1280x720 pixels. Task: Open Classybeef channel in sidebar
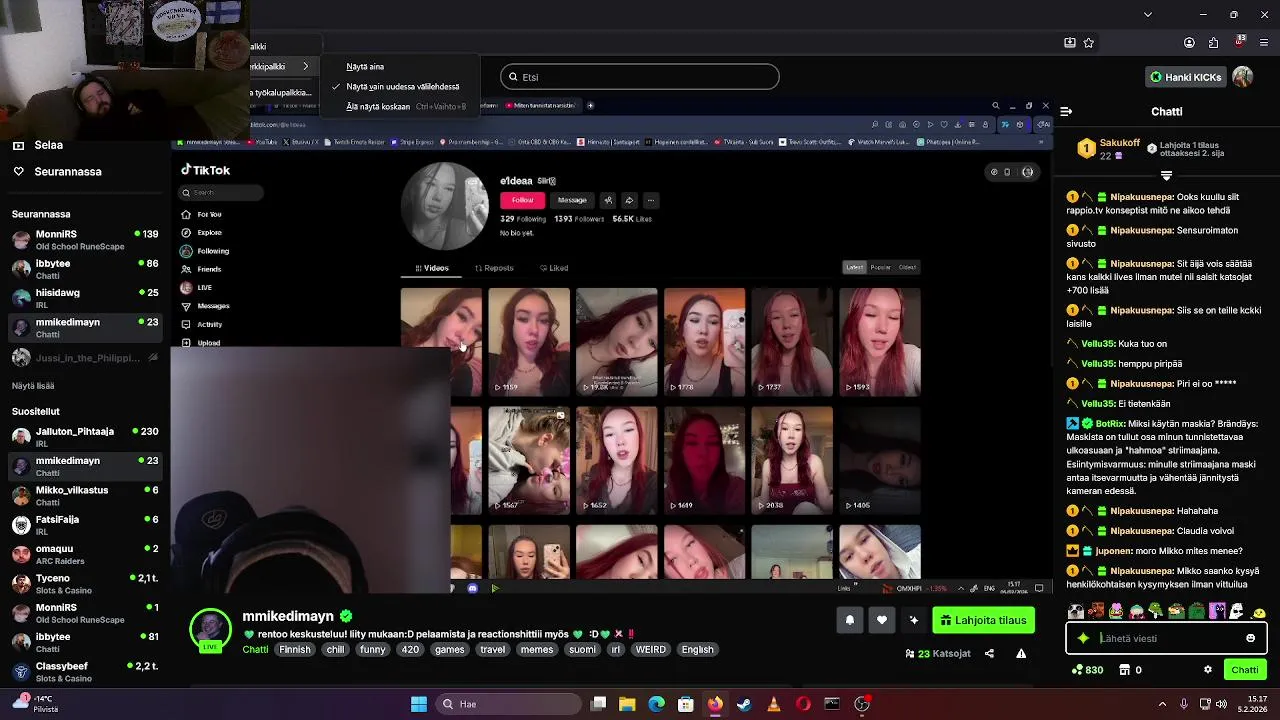85,672
